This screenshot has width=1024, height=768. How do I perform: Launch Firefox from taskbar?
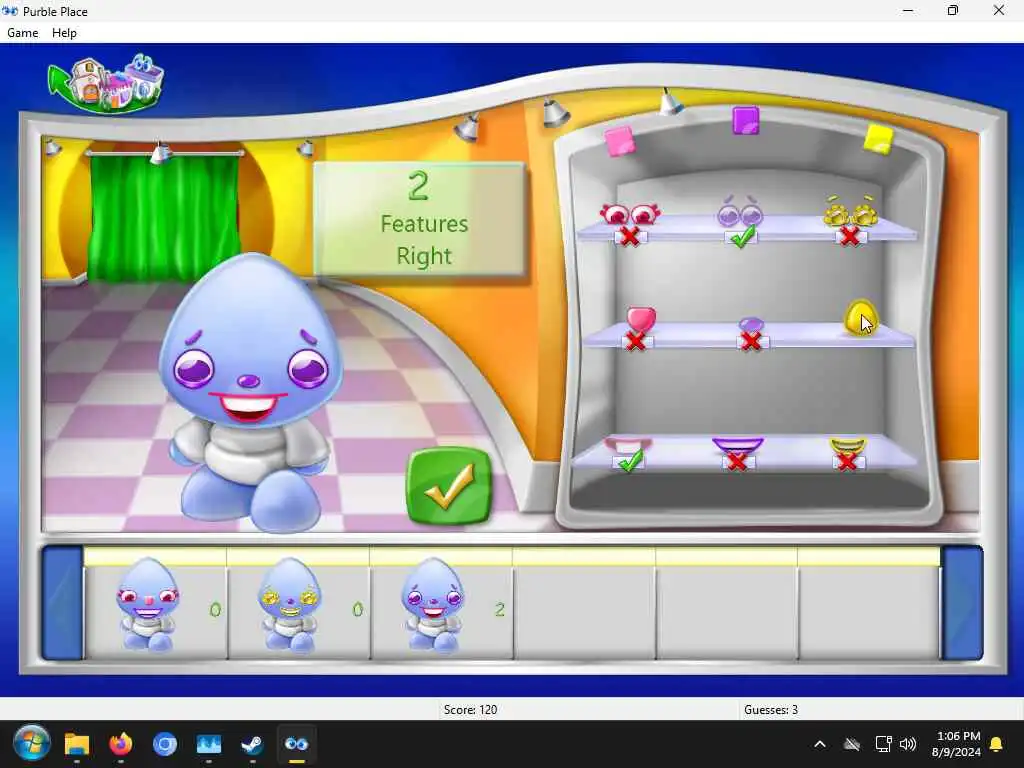point(120,744)
